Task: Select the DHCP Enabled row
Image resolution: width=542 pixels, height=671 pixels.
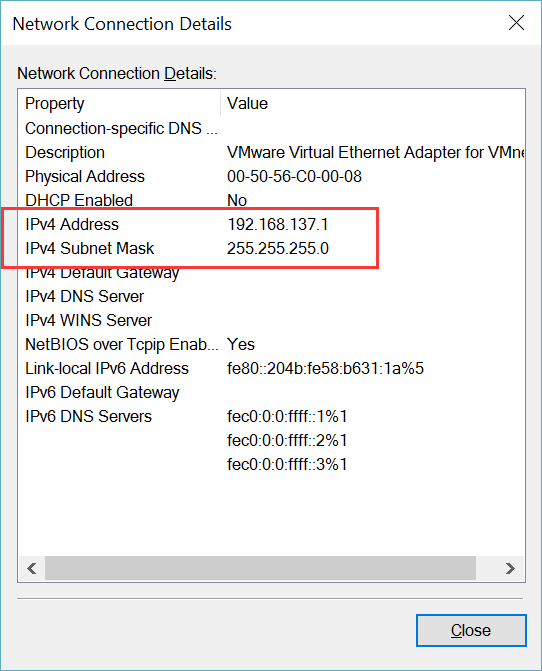Action: coord(272,200)
